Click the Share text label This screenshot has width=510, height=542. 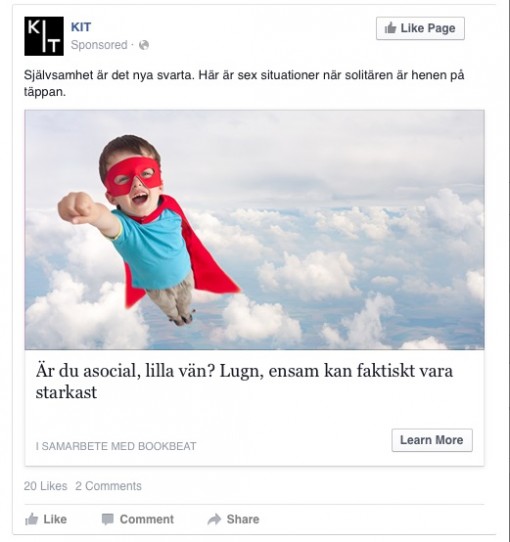click(243, 519)
